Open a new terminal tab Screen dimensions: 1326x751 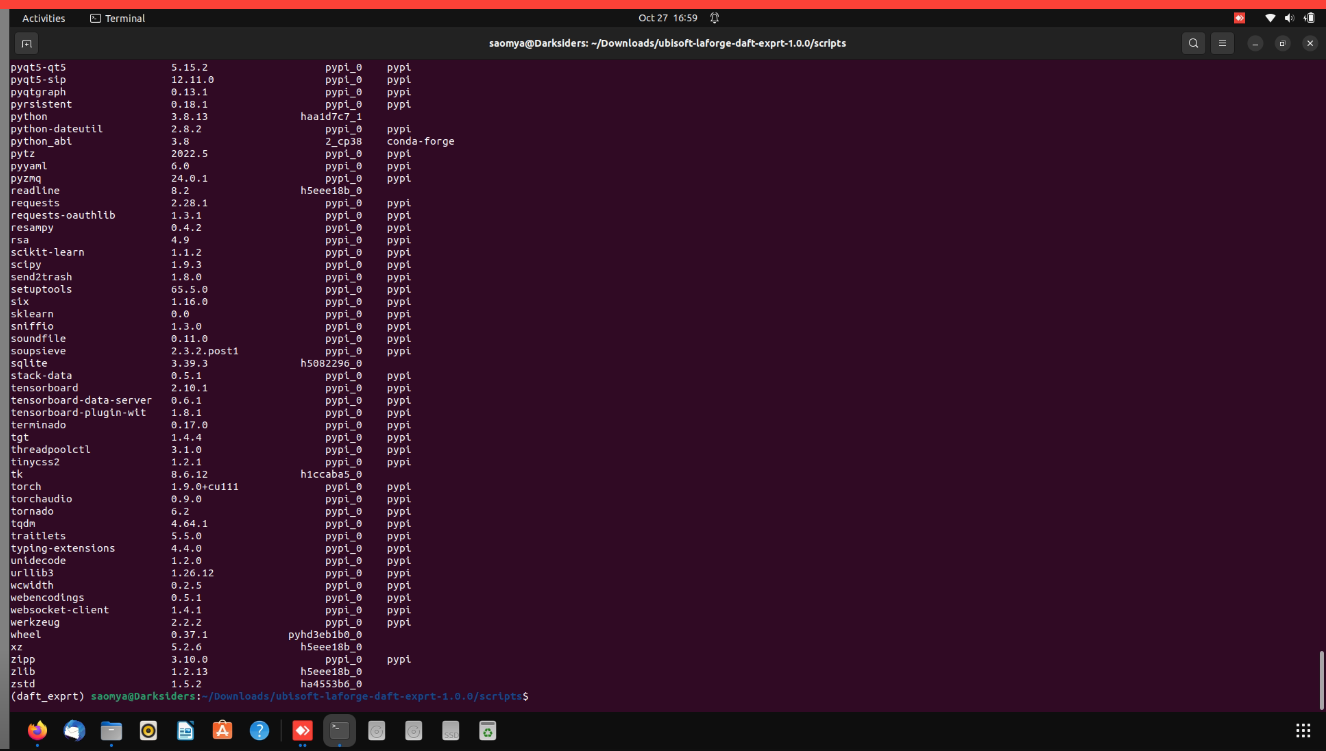tap(26, 43)
